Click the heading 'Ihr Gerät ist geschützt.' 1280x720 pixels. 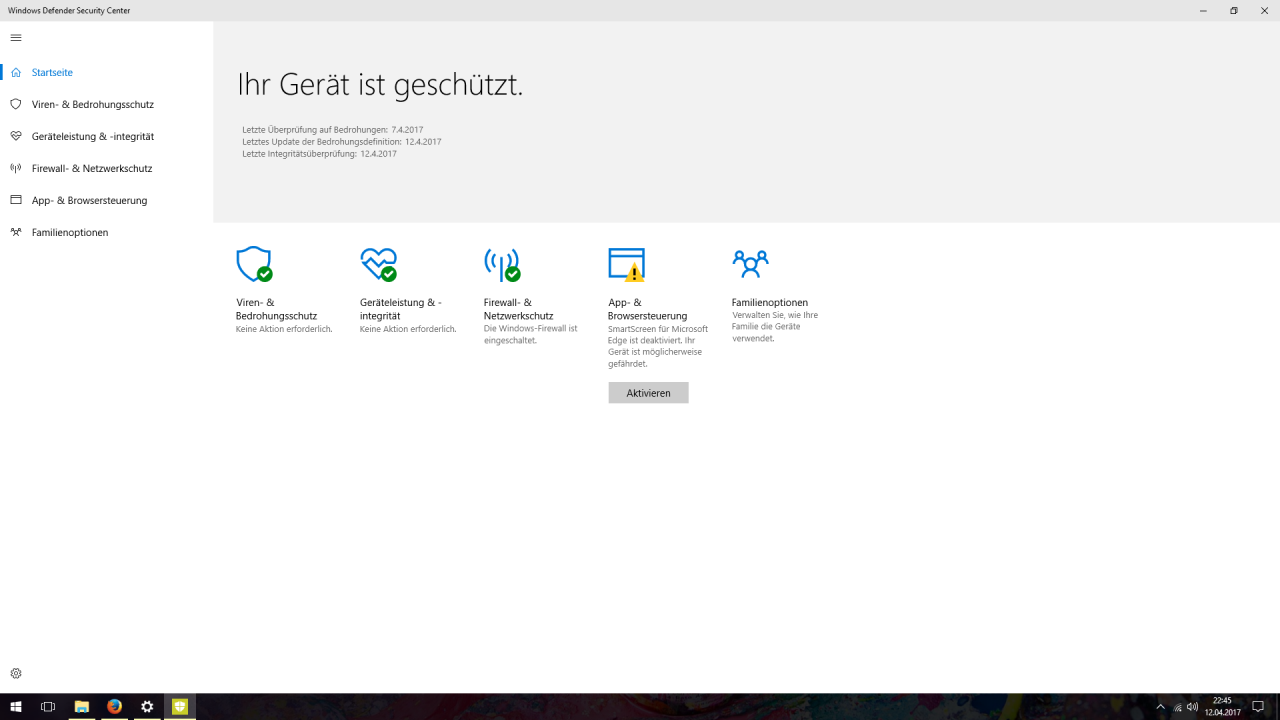380,85
